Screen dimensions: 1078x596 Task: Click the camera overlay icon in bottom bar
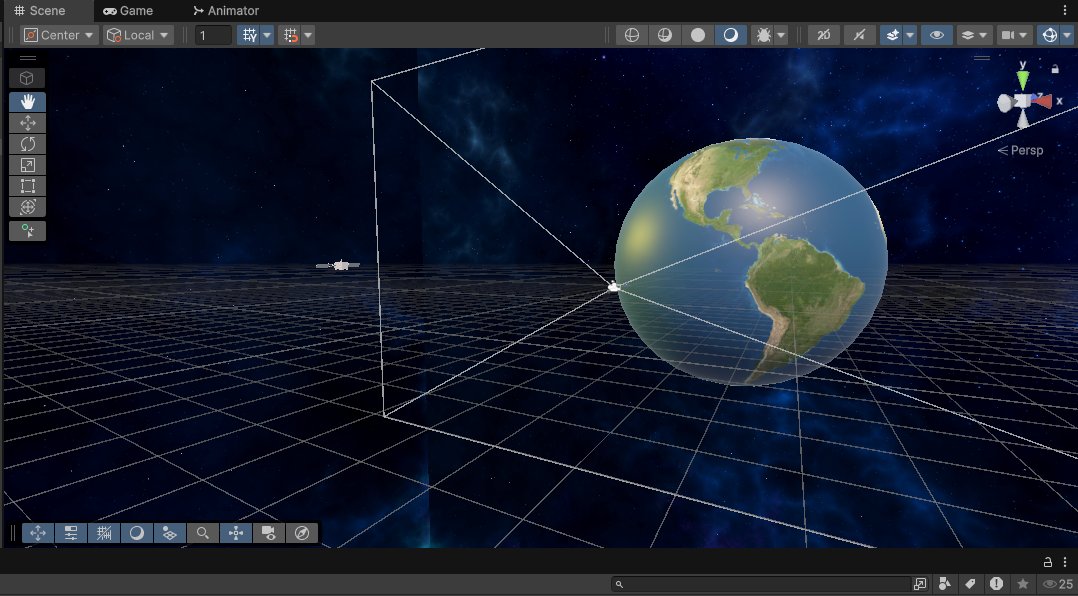click(x=269, y=533)
